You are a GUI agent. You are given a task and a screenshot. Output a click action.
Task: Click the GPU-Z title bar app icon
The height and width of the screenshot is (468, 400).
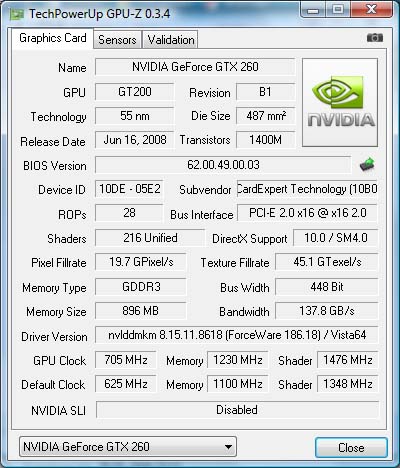pos(17,14)
